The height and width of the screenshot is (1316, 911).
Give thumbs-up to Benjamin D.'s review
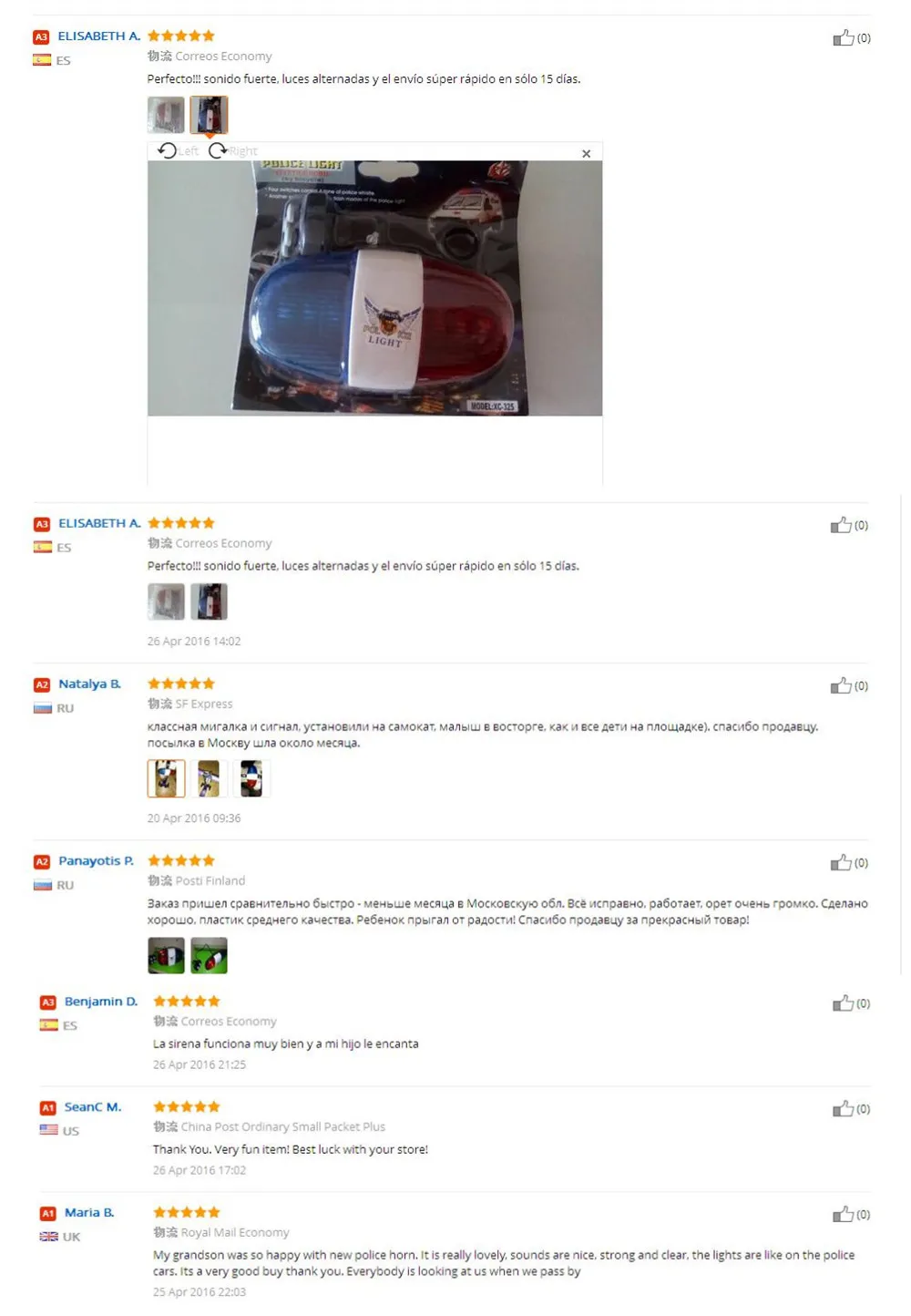pyautogui.click(x=843, y=1003)
